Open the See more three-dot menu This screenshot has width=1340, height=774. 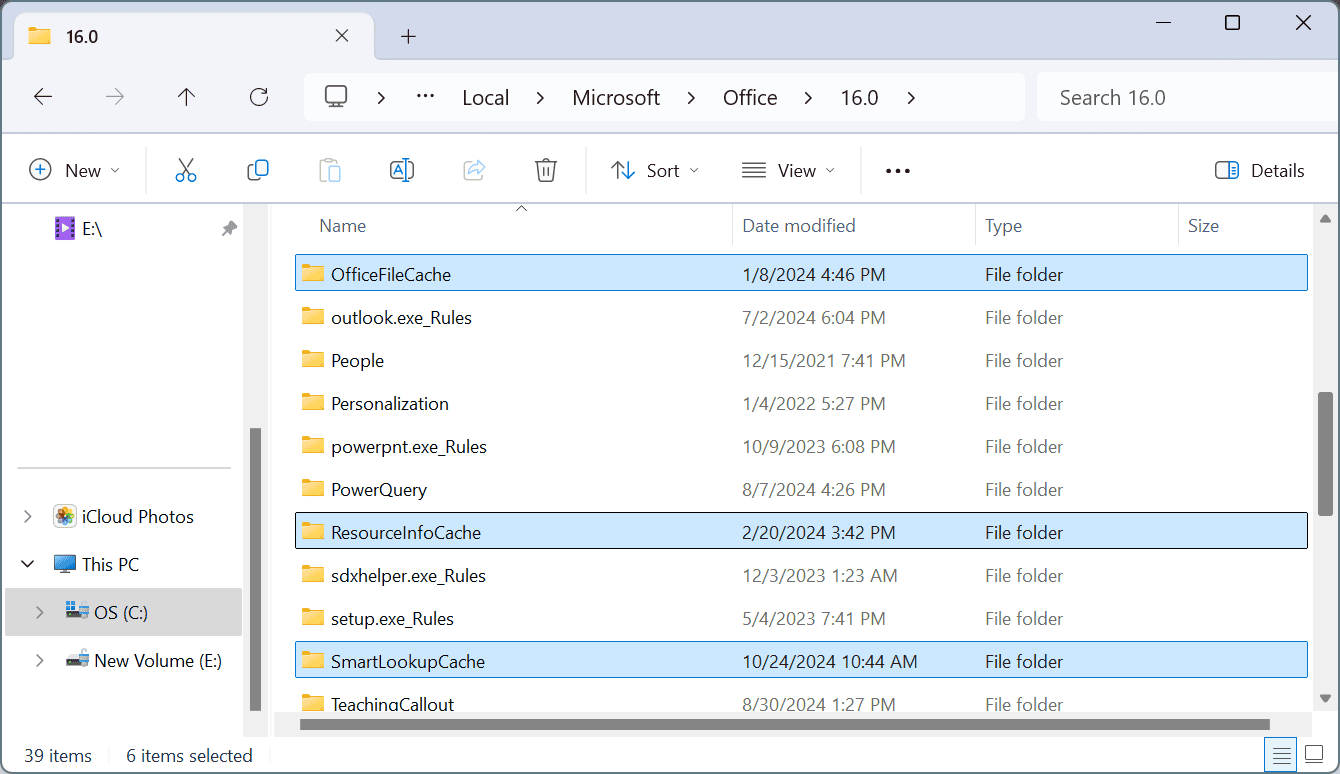tap(898, 171)
